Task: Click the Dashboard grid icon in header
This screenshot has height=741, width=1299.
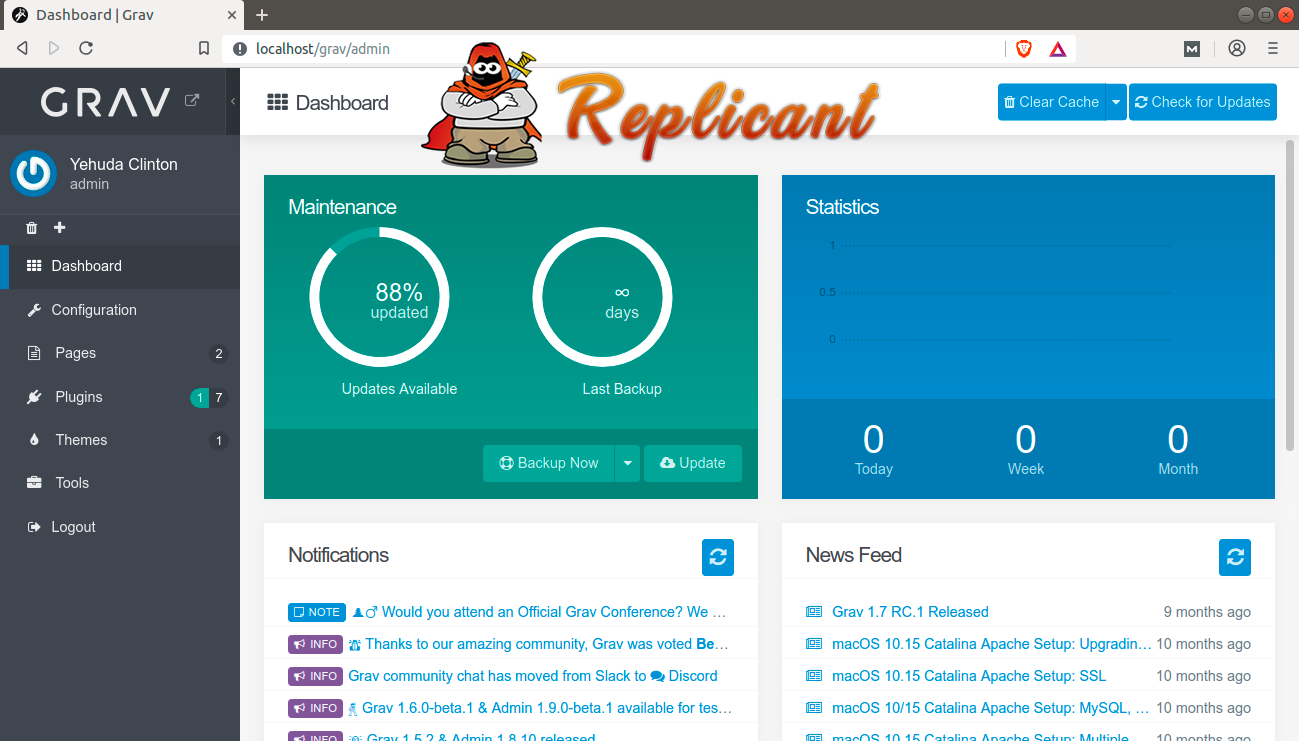Action: pyautogui.click(x=278, y=102)
